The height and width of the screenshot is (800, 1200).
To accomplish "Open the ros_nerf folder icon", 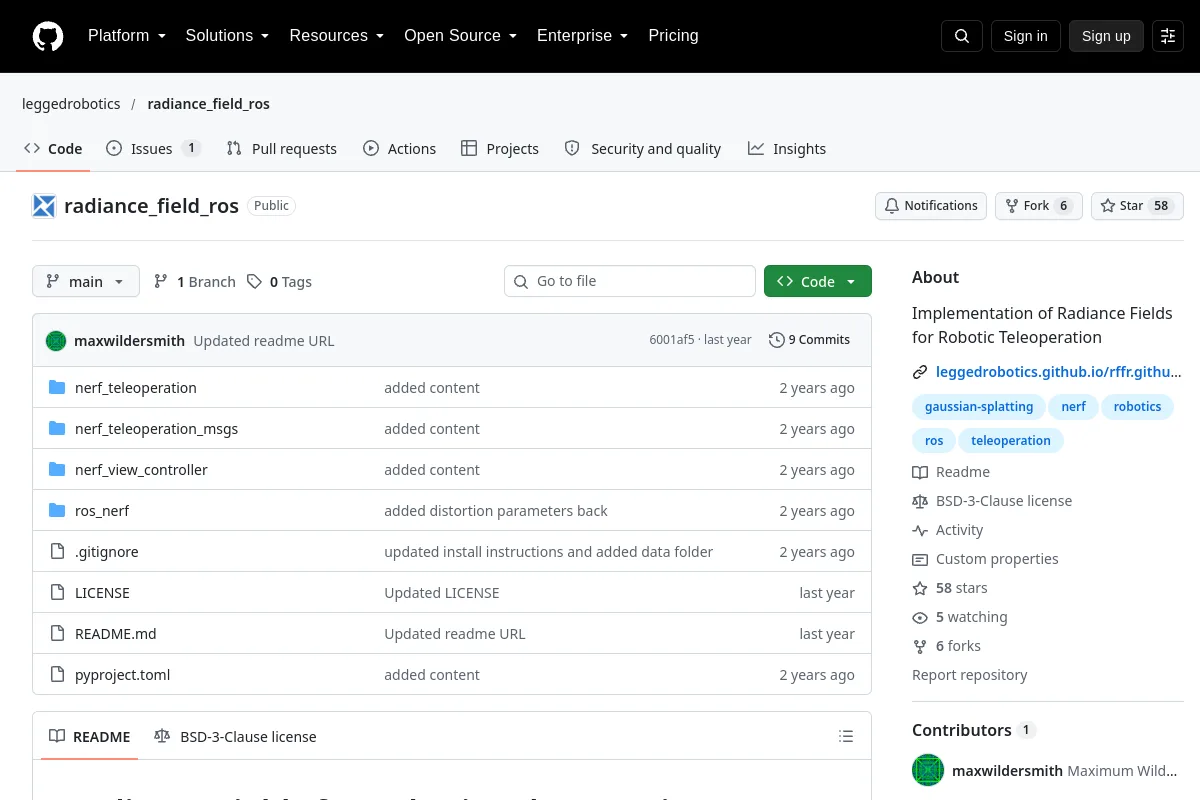I will click(57, 510).
